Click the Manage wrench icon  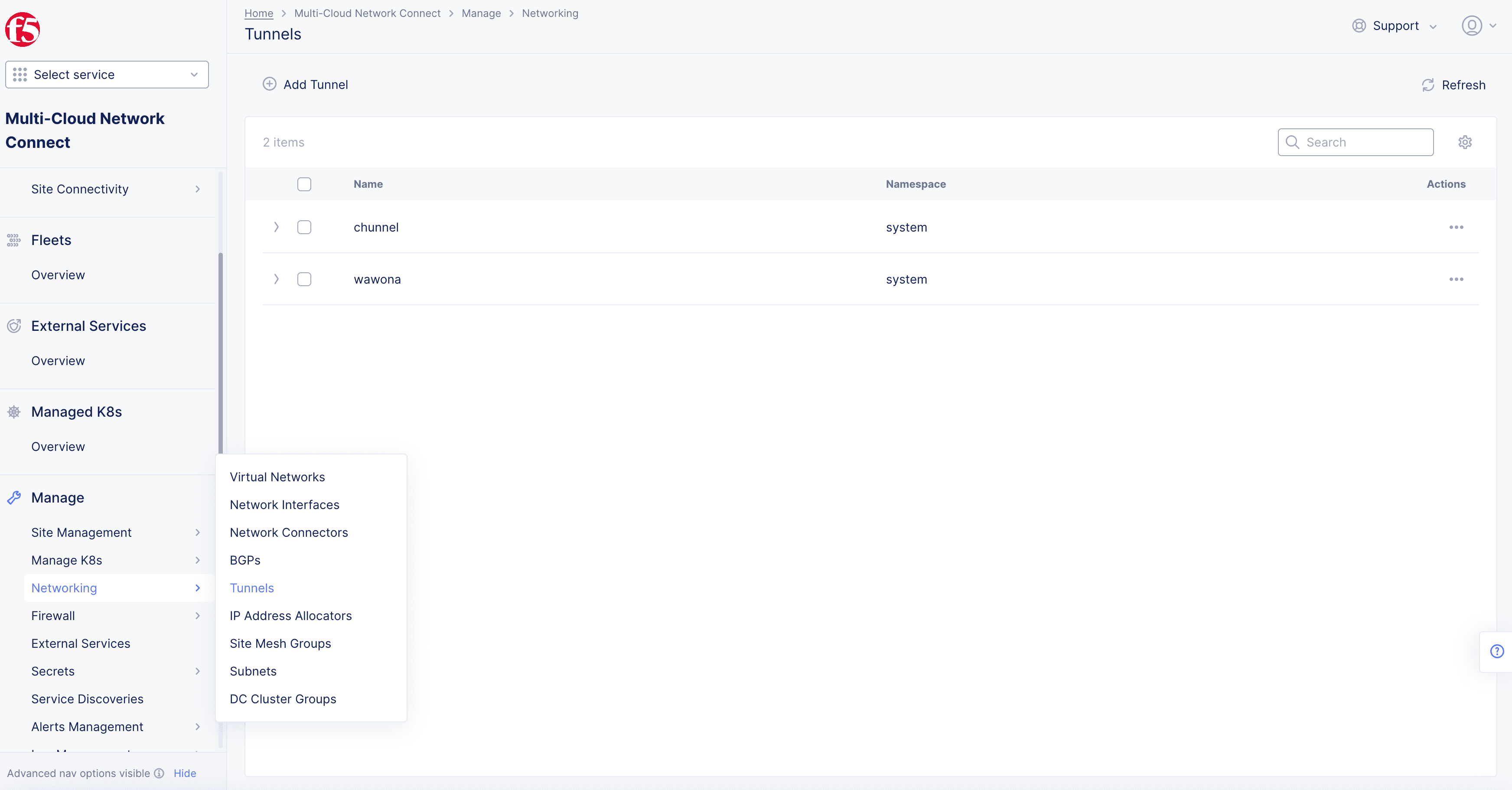[14, 498]
